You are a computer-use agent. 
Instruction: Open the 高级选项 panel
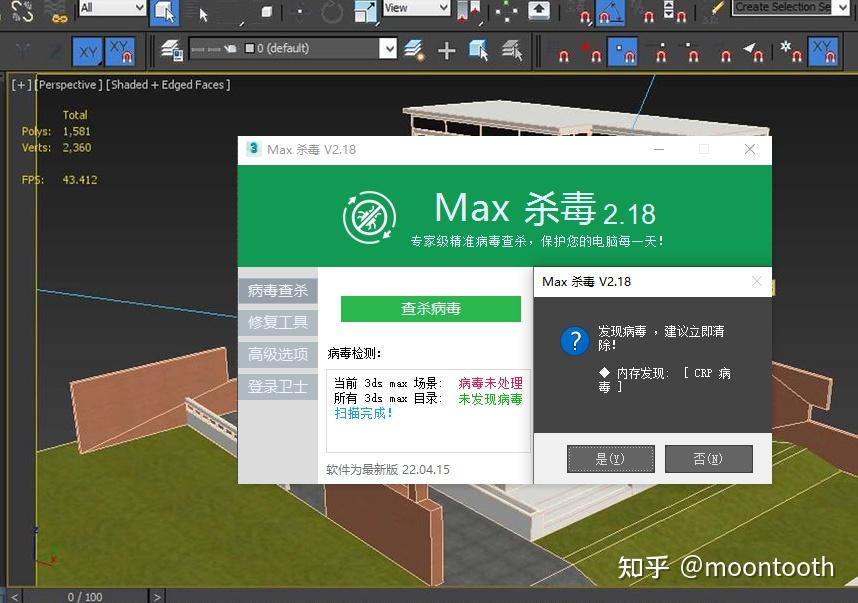pos(277,352)
